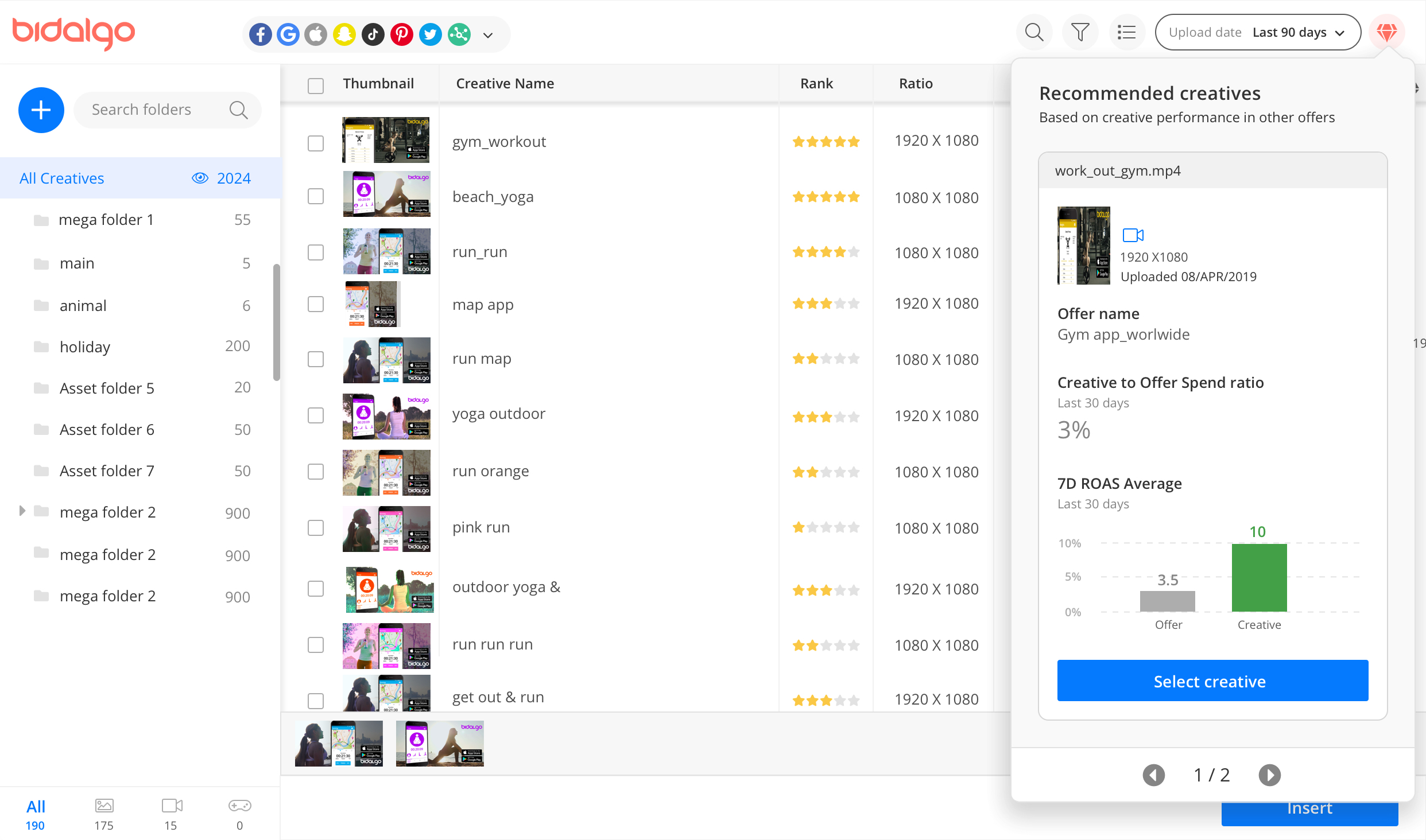The height and width of the screenshot is (840, 1426).
Task: Select the TikTok platform icon
Action: click(x=373, y=34)
